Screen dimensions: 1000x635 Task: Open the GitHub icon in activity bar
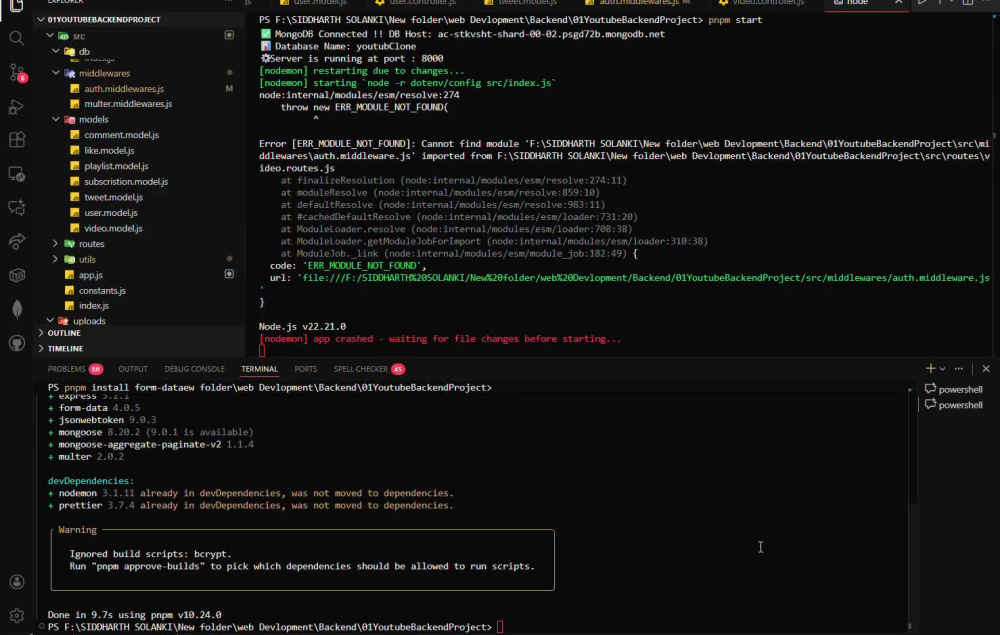click(x=17, y=343)
